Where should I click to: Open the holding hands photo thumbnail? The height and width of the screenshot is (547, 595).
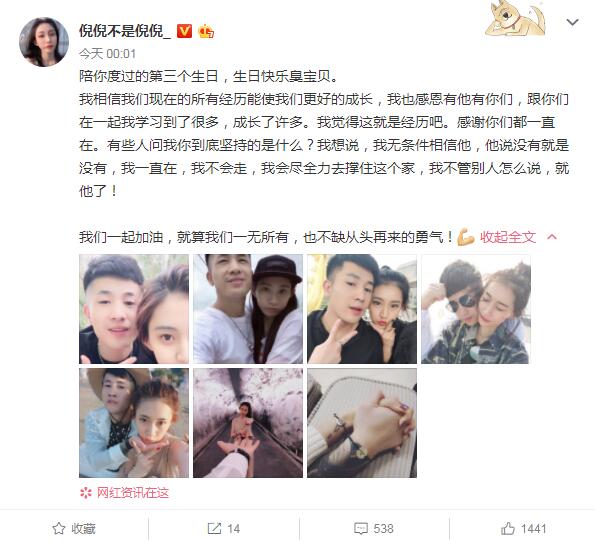(x=362, y=423)
